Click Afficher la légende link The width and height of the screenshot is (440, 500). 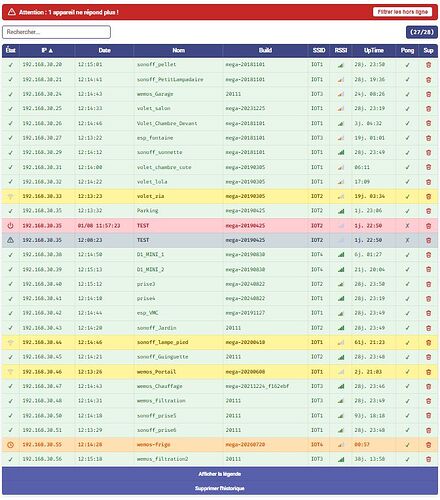[x=220, y=474]
